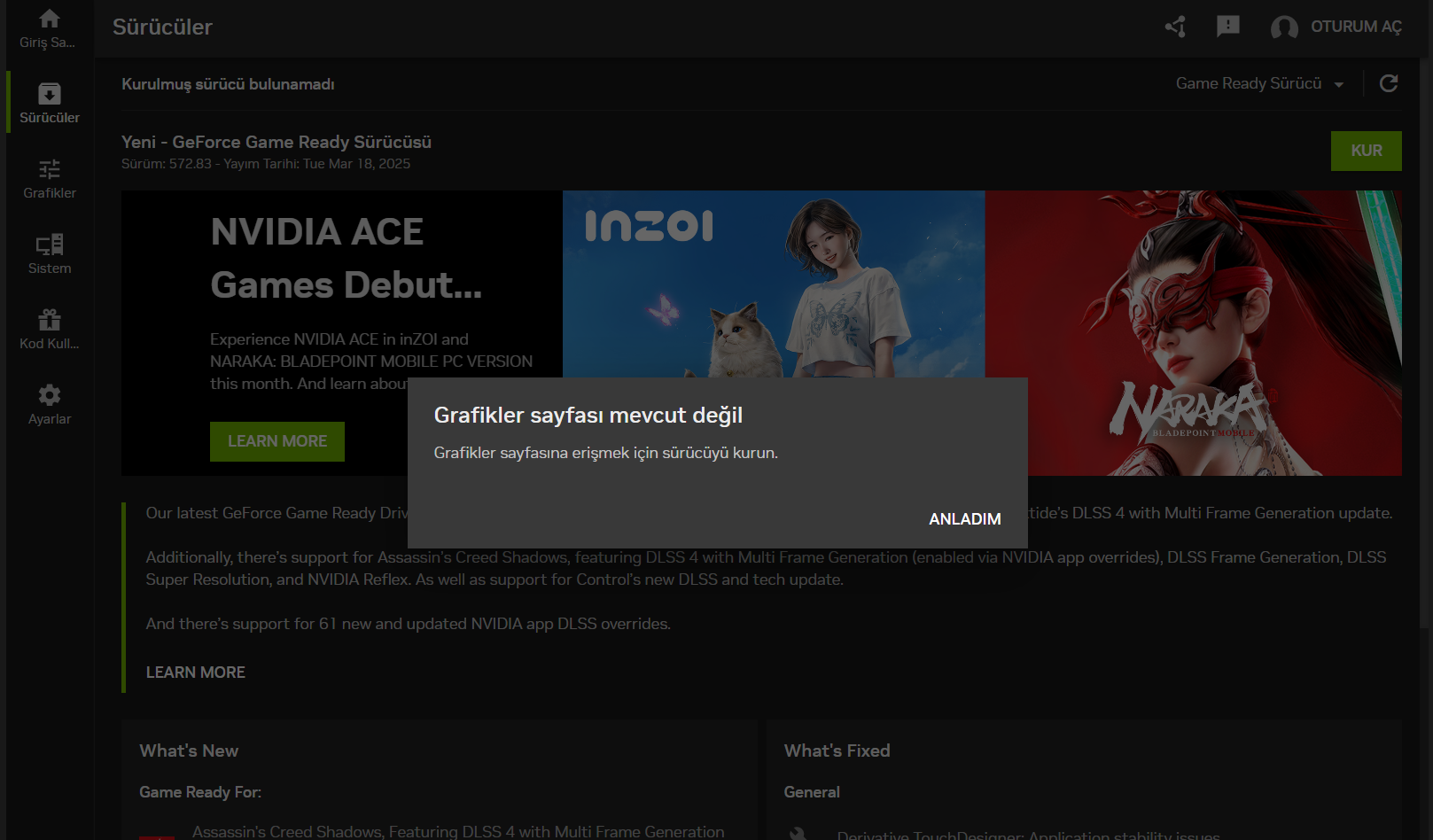Click OTURUM AÇ to sign in
Screen dimensions: 1433x840
[x=1356, y=27]
